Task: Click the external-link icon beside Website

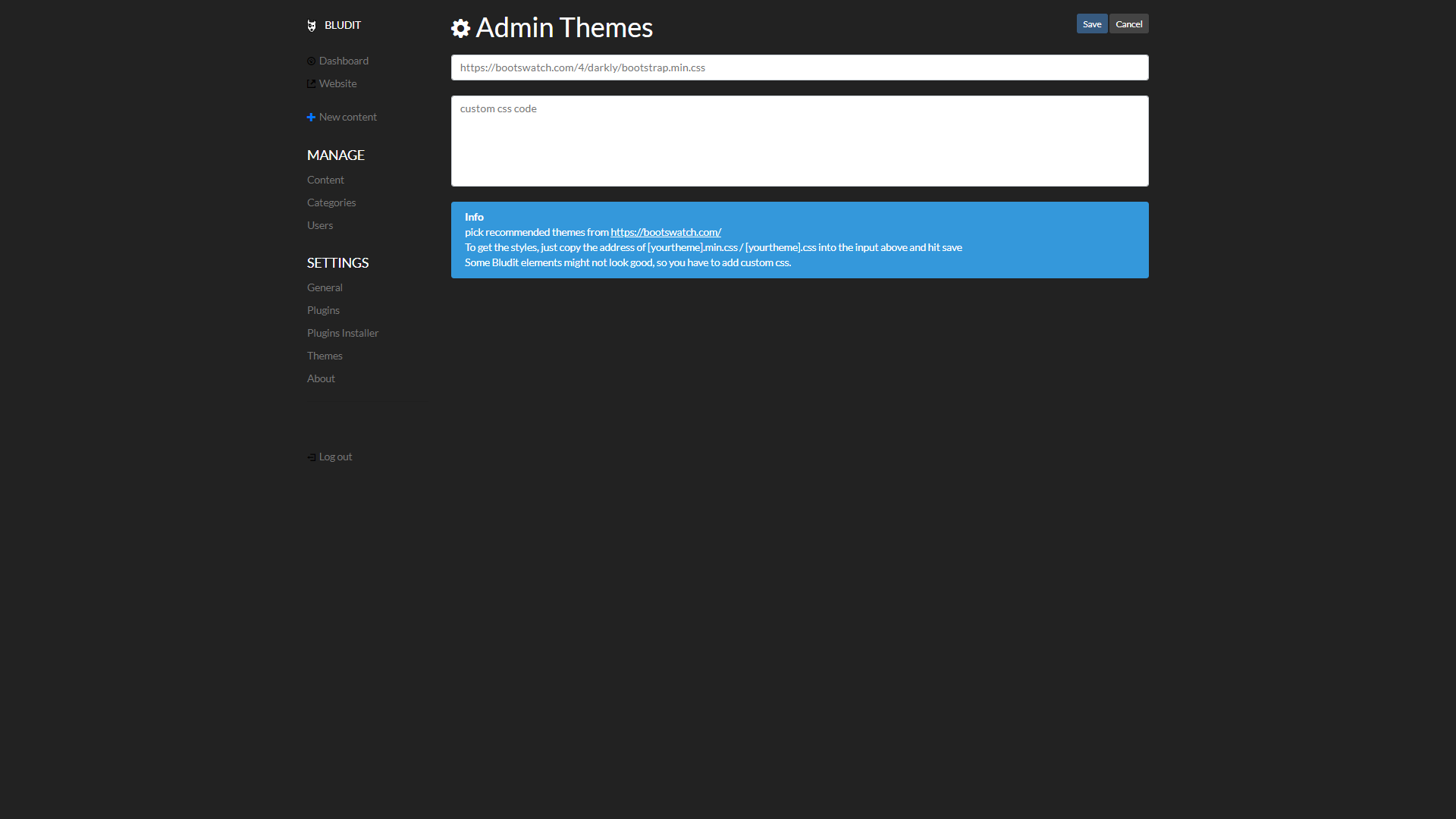Action: [311, 83]
